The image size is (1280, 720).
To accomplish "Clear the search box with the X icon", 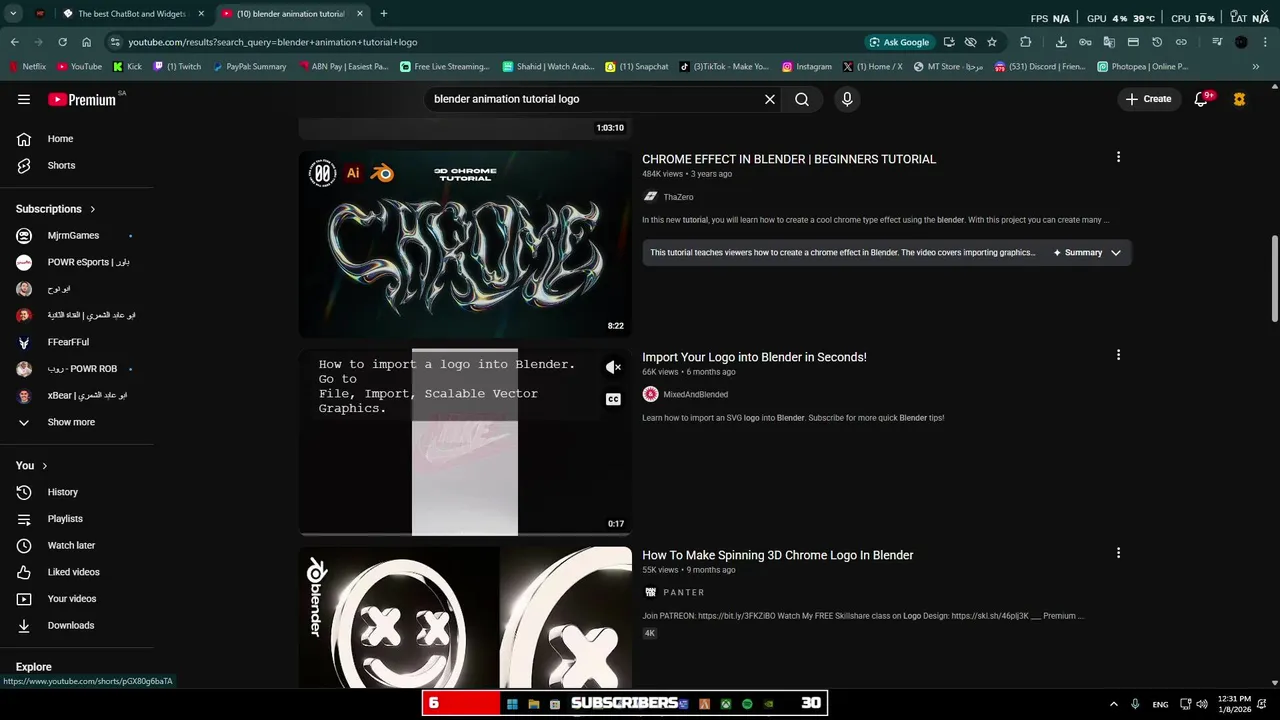I will [770, 99].
